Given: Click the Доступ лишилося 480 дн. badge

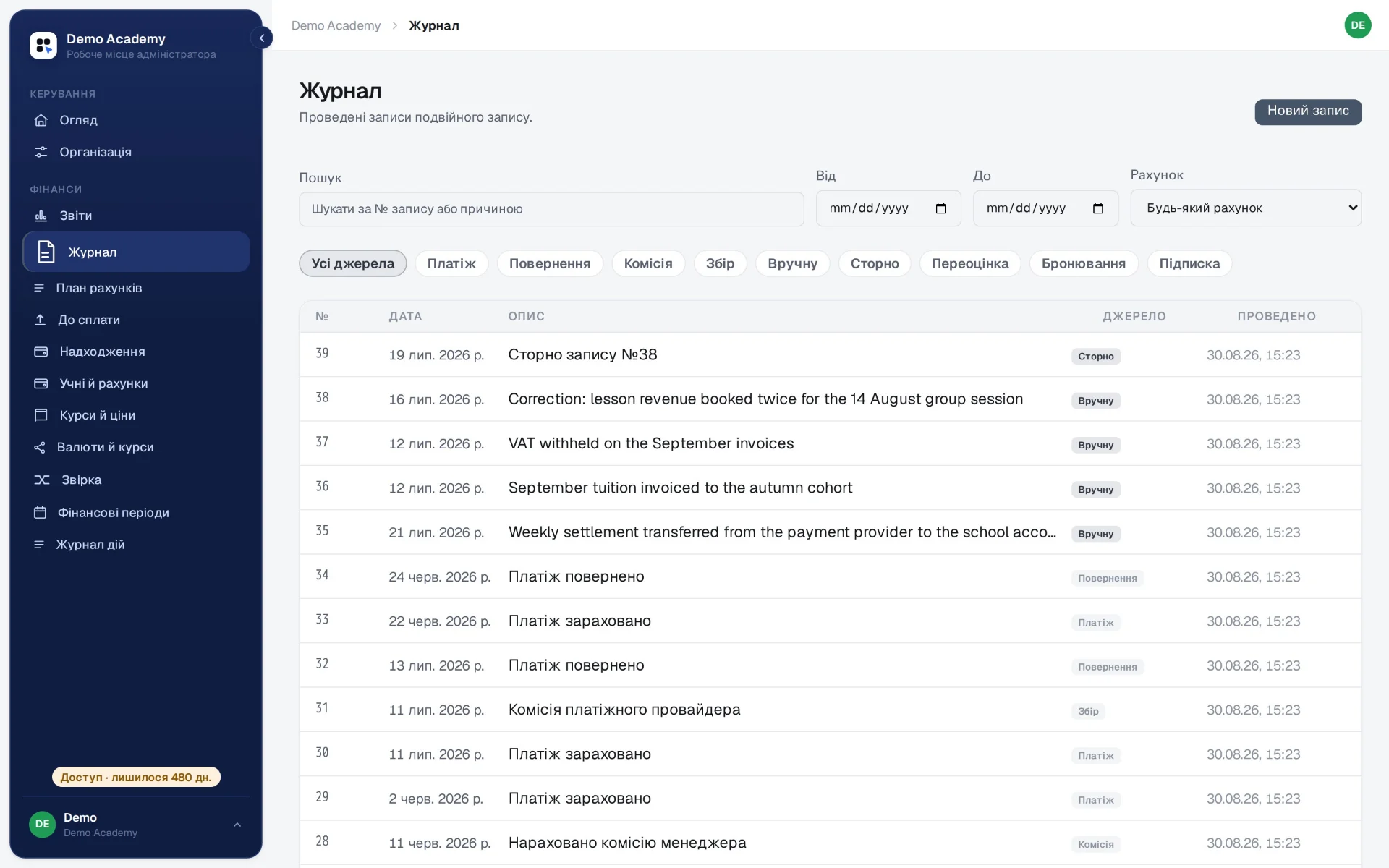Looking at the screenshot, I should pos(136,777).
